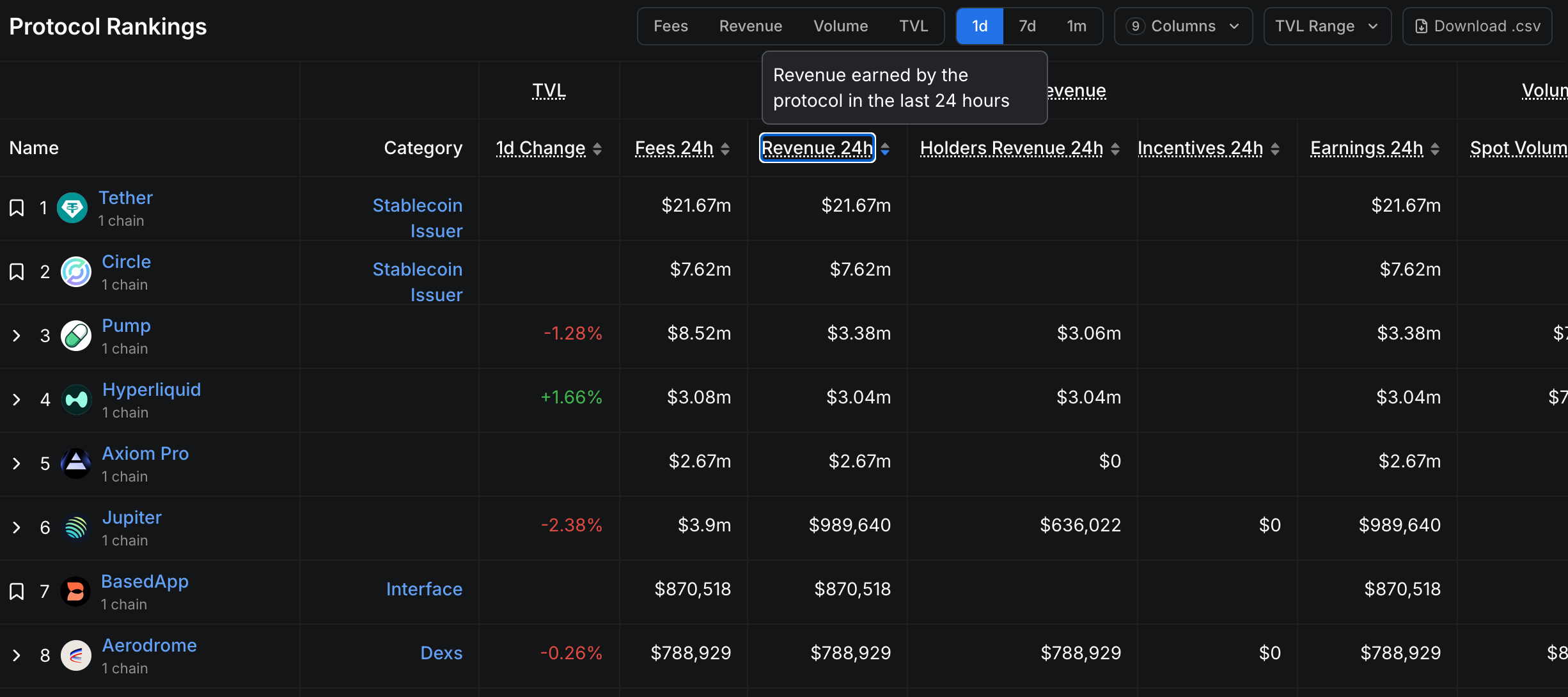Image resolution: width=1568 pixels, height=697 pixels.
Task: Click the Earnings 24h column header
Action: coord(1367,148)
